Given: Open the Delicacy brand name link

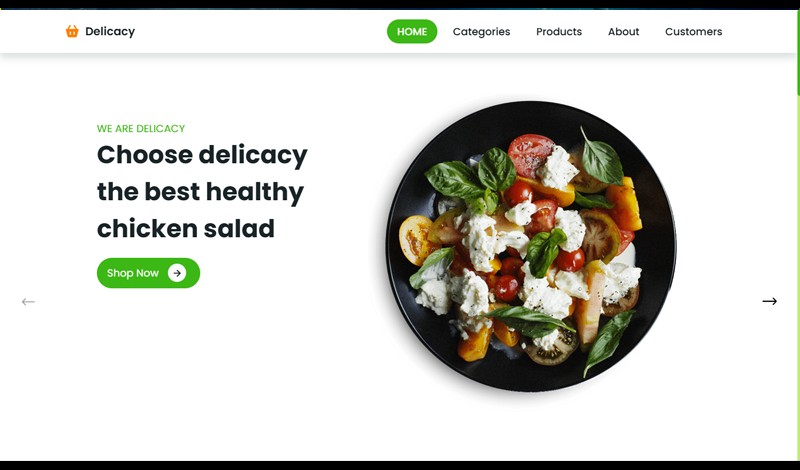Looking at the screenshot, I should [x=110, y=32].
